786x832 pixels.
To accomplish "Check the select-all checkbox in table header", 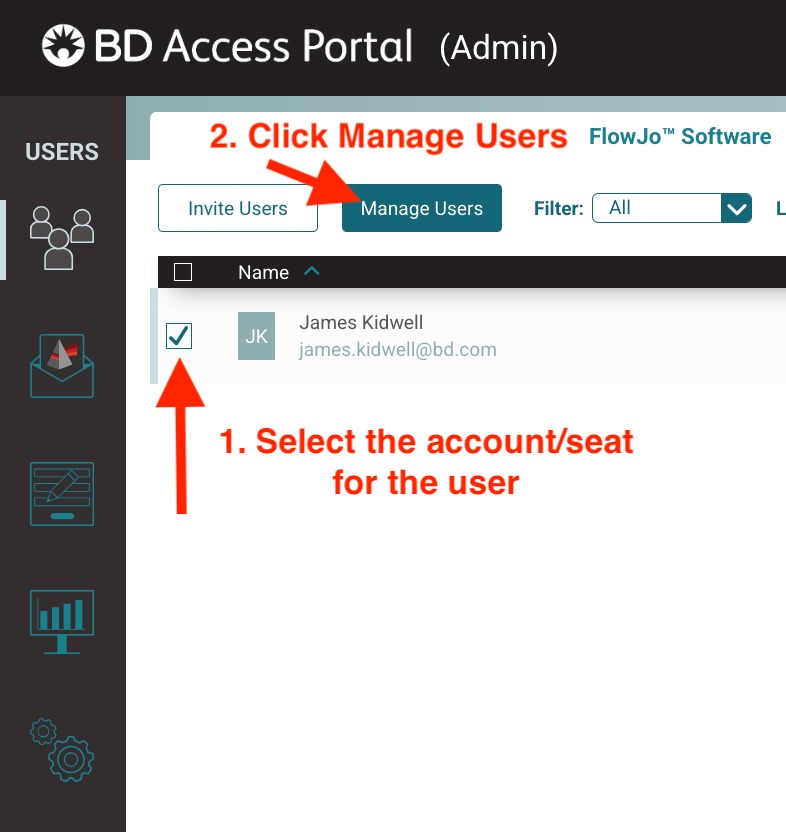I will click(x=183, y=272).
